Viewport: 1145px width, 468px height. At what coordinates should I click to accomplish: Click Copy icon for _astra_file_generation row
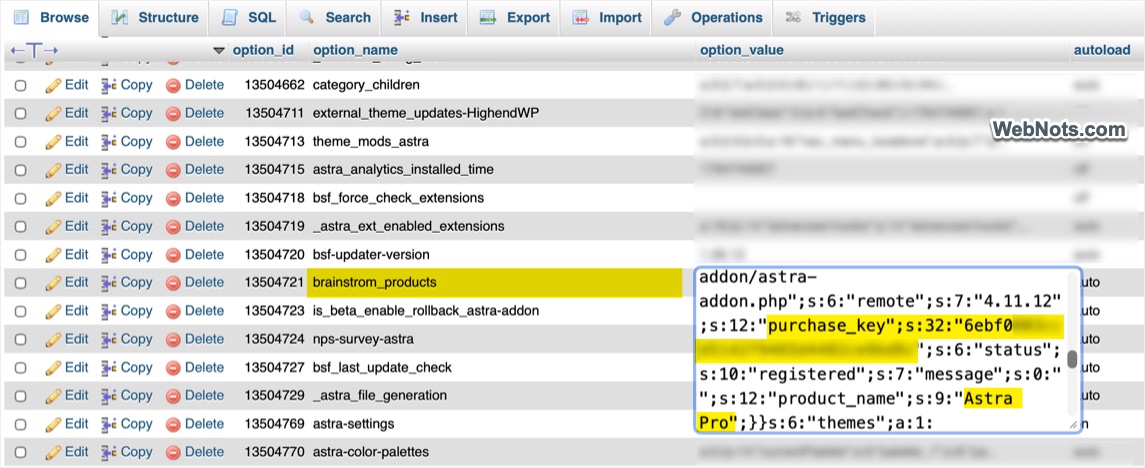[x=109, y=396]
